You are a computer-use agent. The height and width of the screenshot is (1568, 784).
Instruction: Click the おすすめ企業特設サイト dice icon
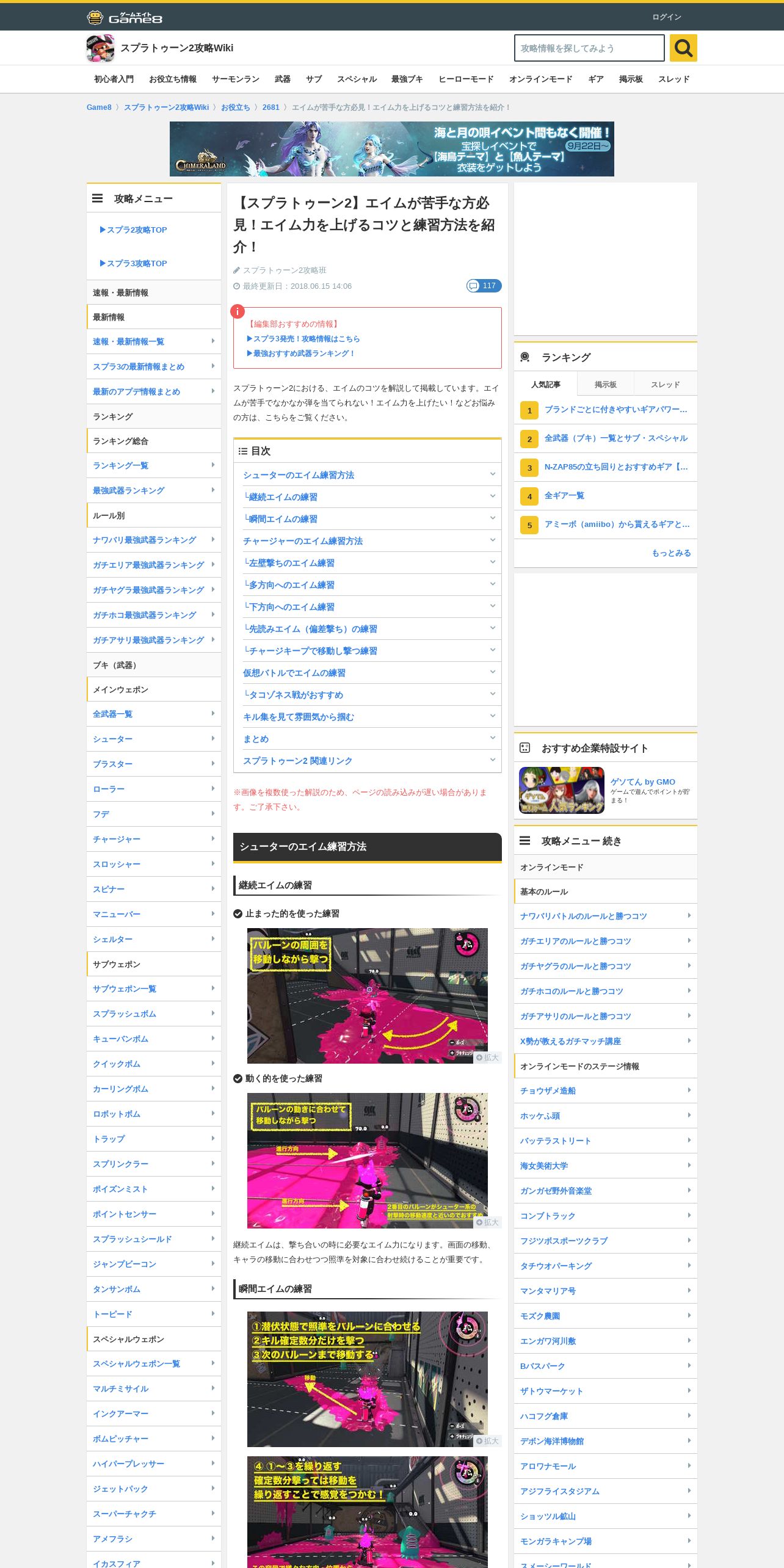524,748
